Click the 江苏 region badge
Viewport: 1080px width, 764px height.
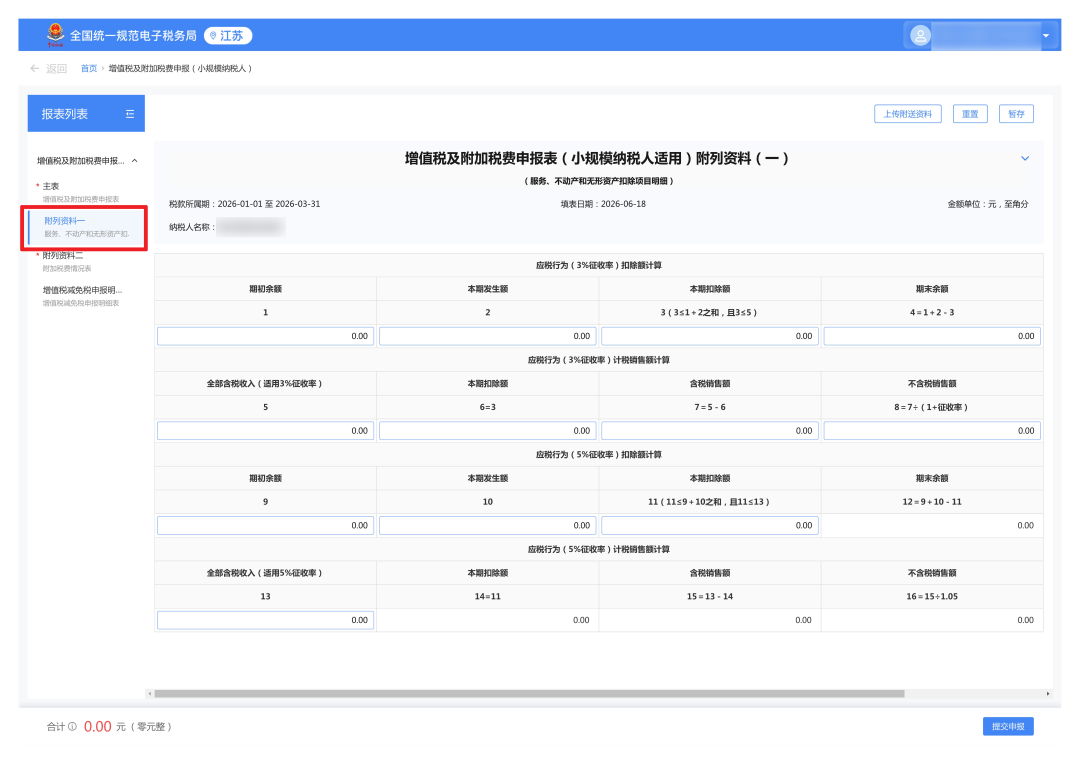tap(228, 36)
